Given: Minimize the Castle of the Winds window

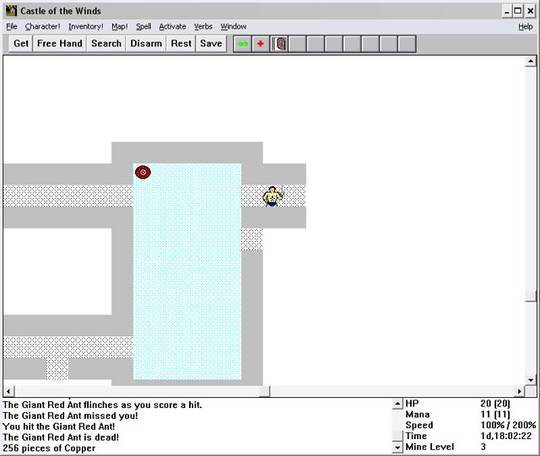Looking at the screenshot, I should tap(507, 11).
